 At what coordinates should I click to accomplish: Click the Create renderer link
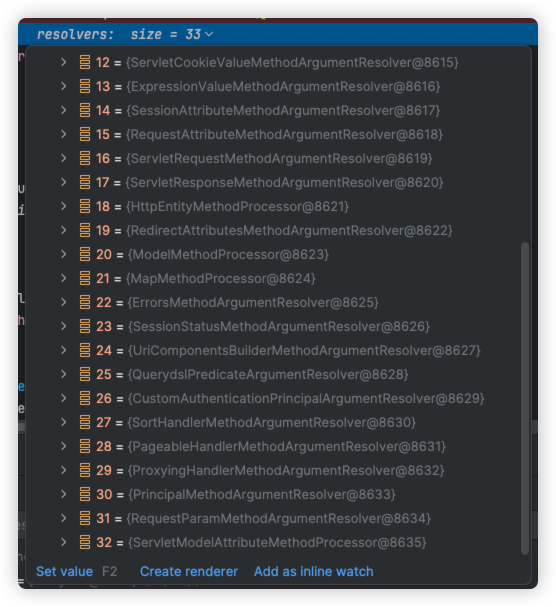tap(189, 571)
